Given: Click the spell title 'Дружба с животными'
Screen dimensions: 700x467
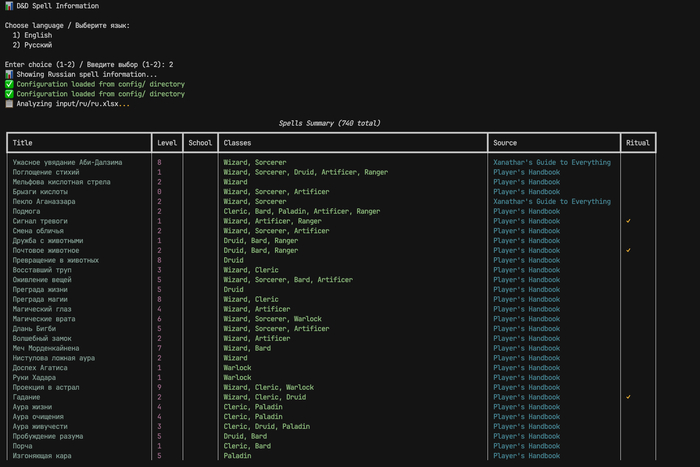Looking at the screenshot, I should point(48,241).
